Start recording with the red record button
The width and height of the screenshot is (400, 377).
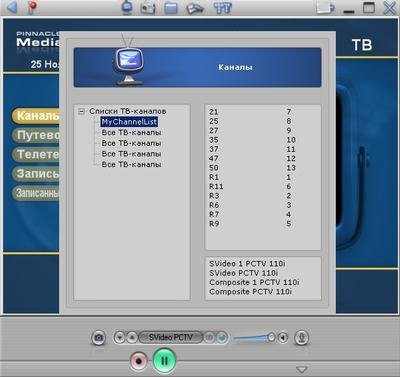click(x=139, y=361)
